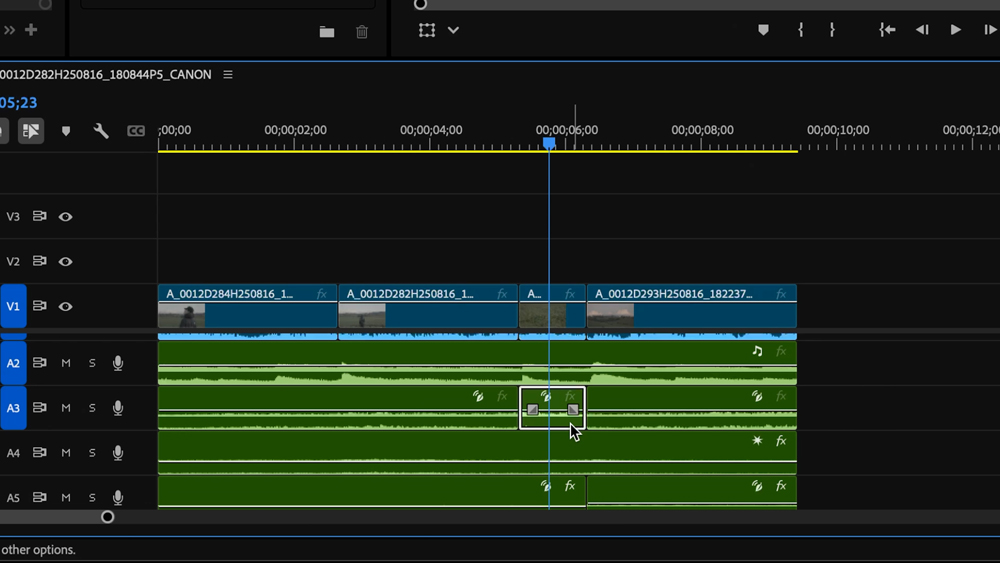Click the Export Frame/safe margins icon
This screenshot has height=563, width=1000.
pyautogui.click(x=427, y=30)
